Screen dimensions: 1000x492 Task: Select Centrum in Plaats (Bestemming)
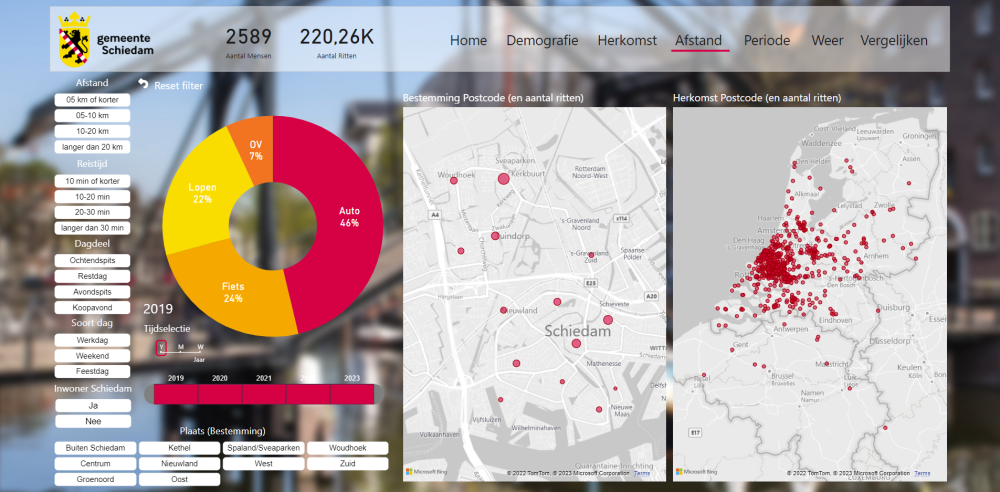[95, 464]
